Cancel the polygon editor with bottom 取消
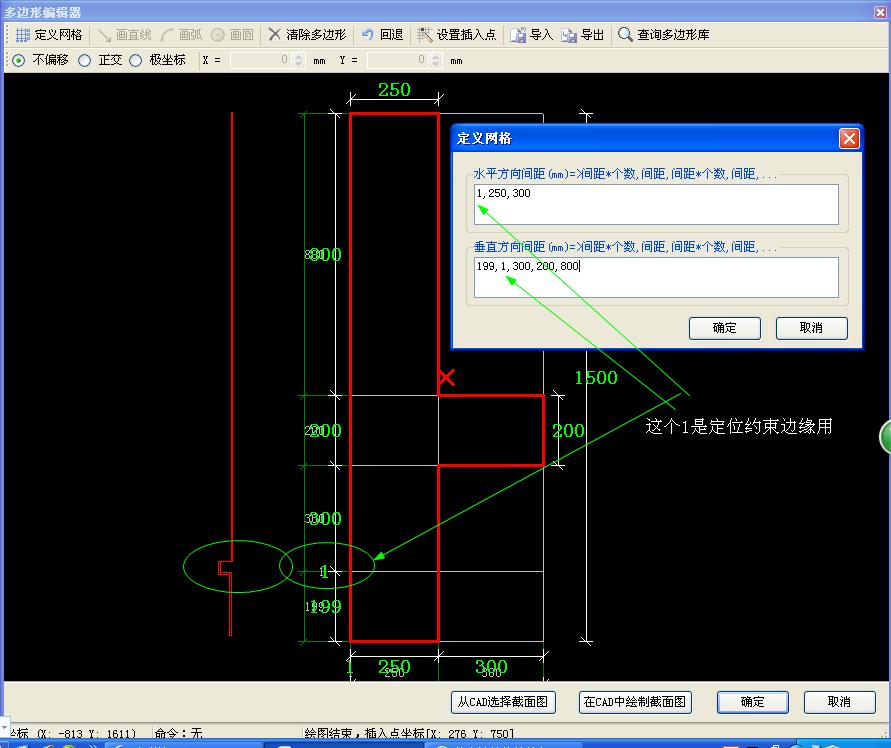The height and width of the screenshot is (748, 891). 839,702
